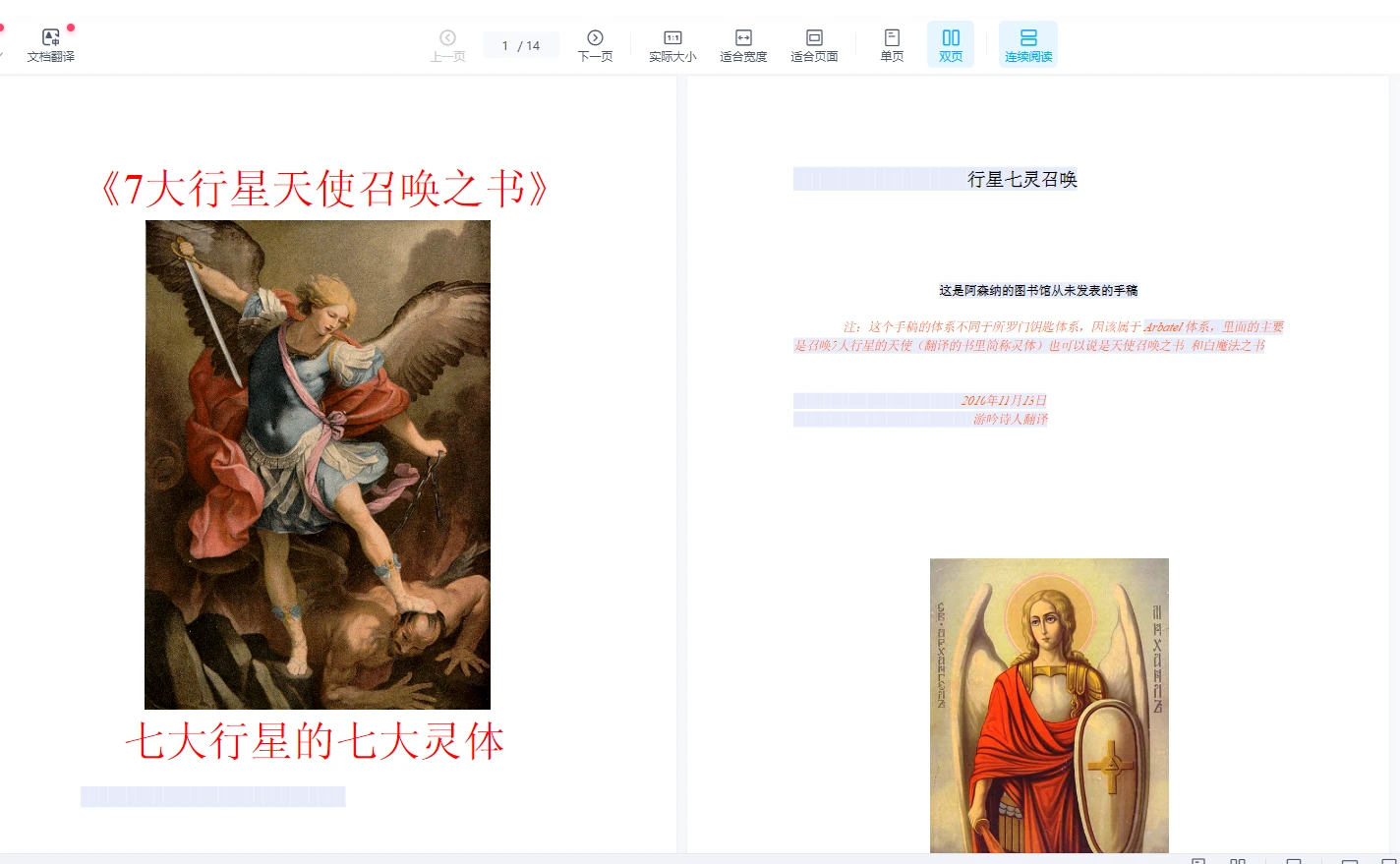Screen dimensions: 1400x864
Task: Open the 文档翻译 document translation tool
Action: coord(51,45)
